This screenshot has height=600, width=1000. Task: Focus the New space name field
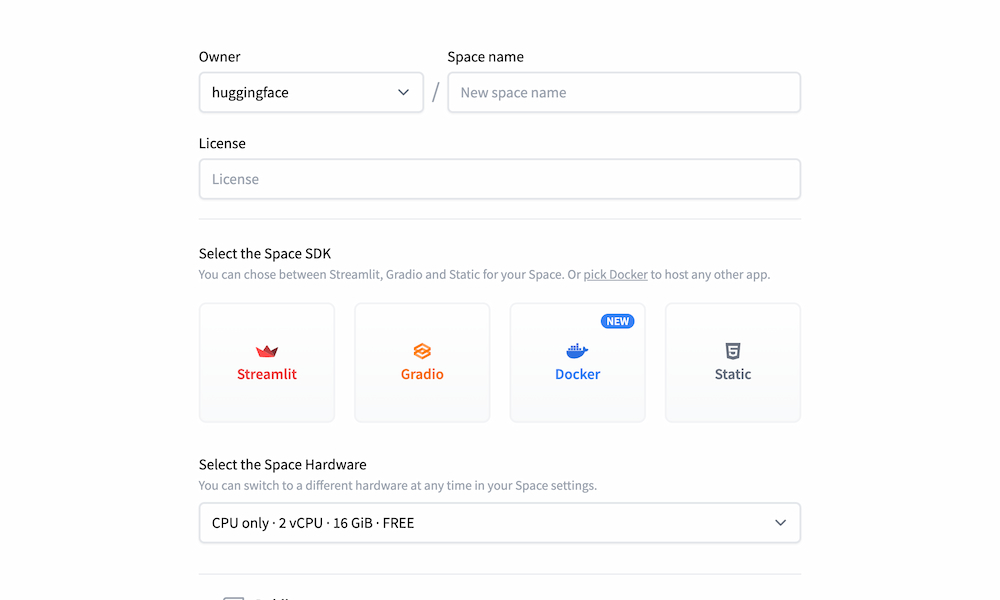click(x=623, y=93)
